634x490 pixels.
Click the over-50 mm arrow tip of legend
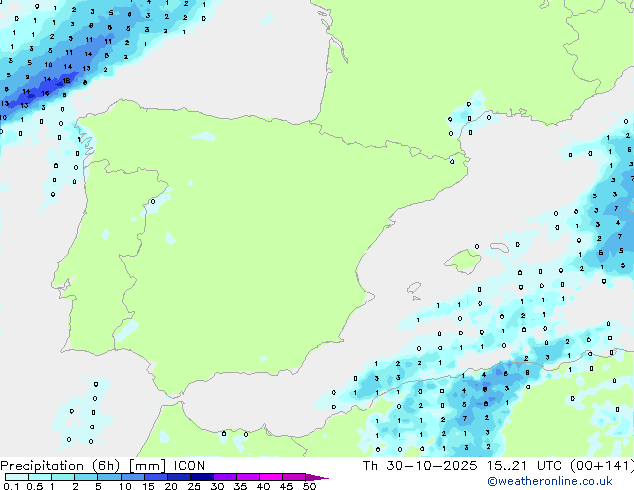pos(317,477)
